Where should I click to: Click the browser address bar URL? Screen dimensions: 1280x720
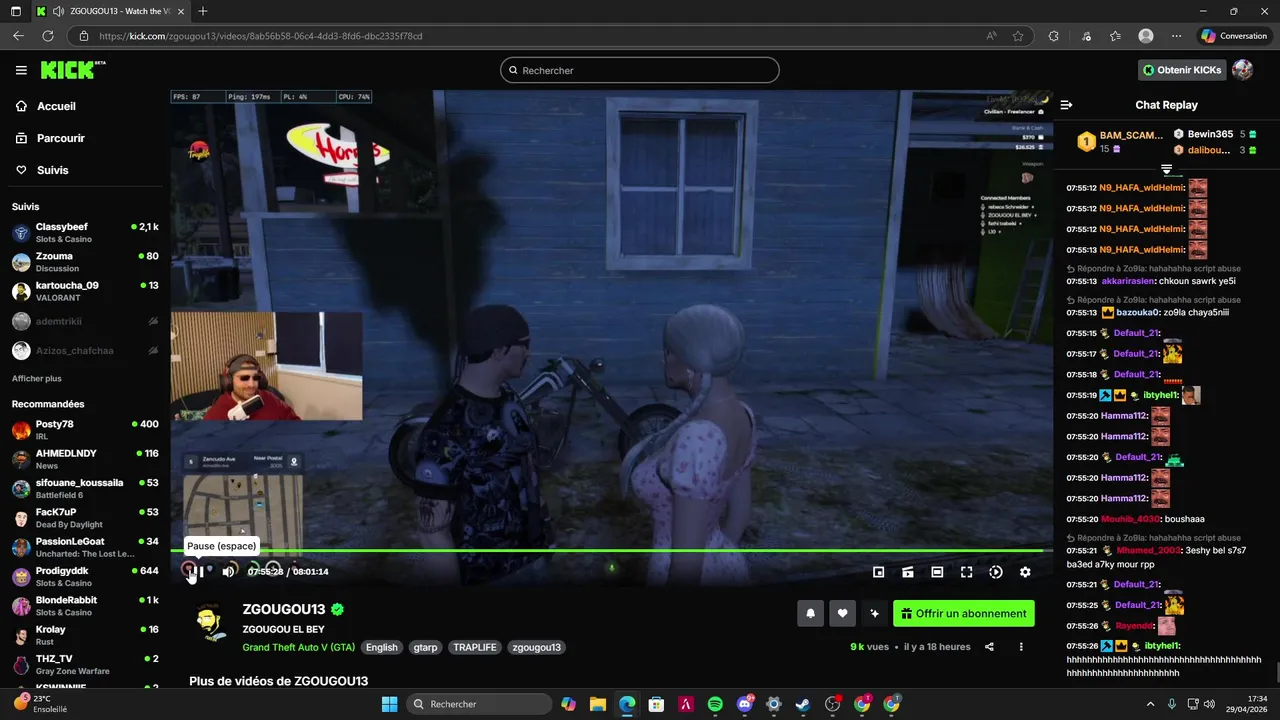tap(260, 36)
